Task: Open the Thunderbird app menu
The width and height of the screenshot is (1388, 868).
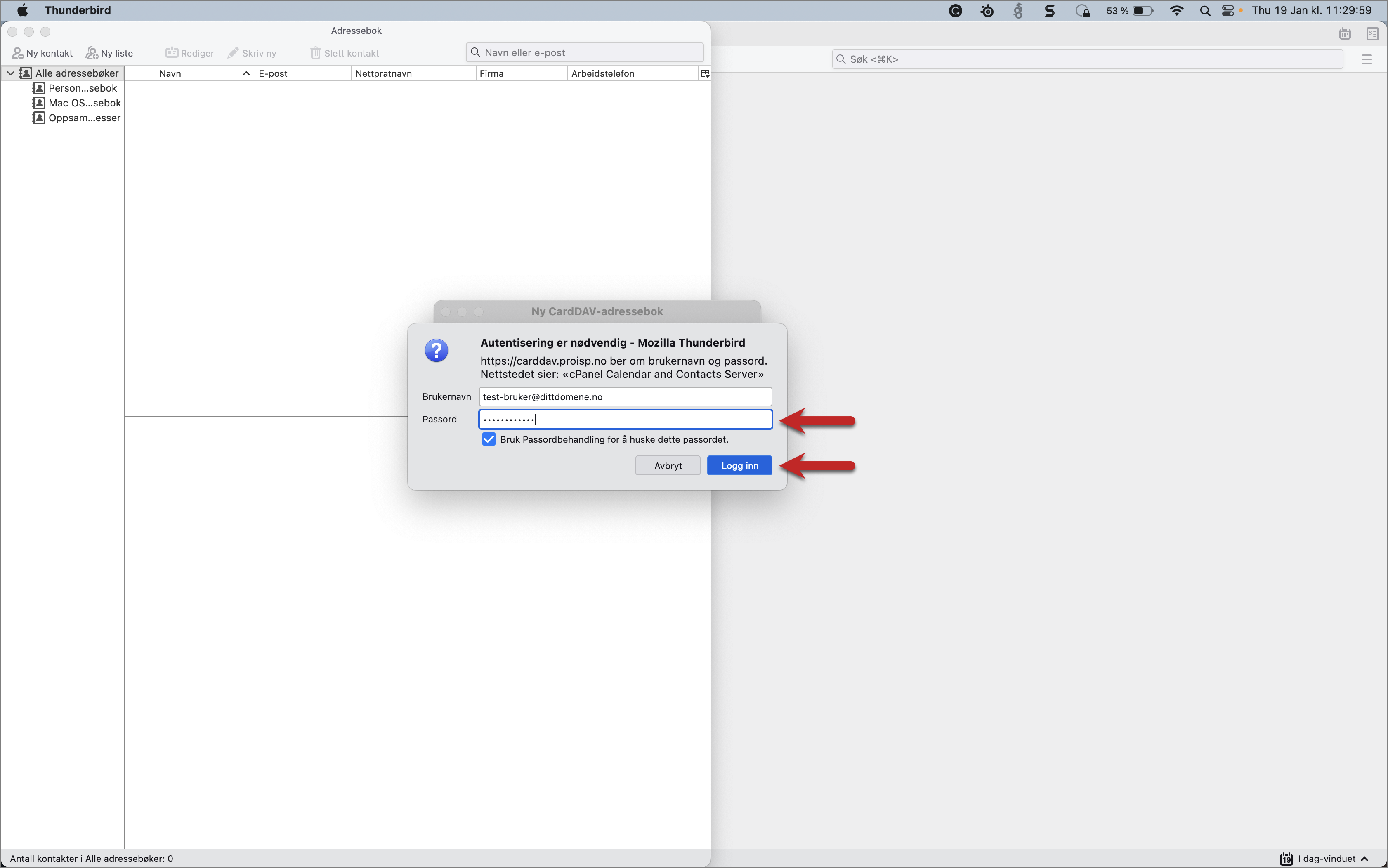Action: 78,10
